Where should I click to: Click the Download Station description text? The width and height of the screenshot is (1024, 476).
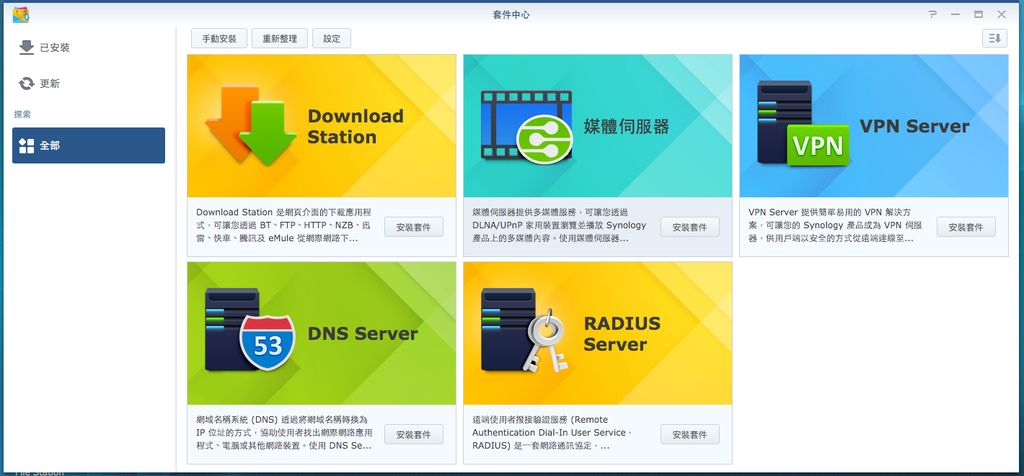click(283, 225)
